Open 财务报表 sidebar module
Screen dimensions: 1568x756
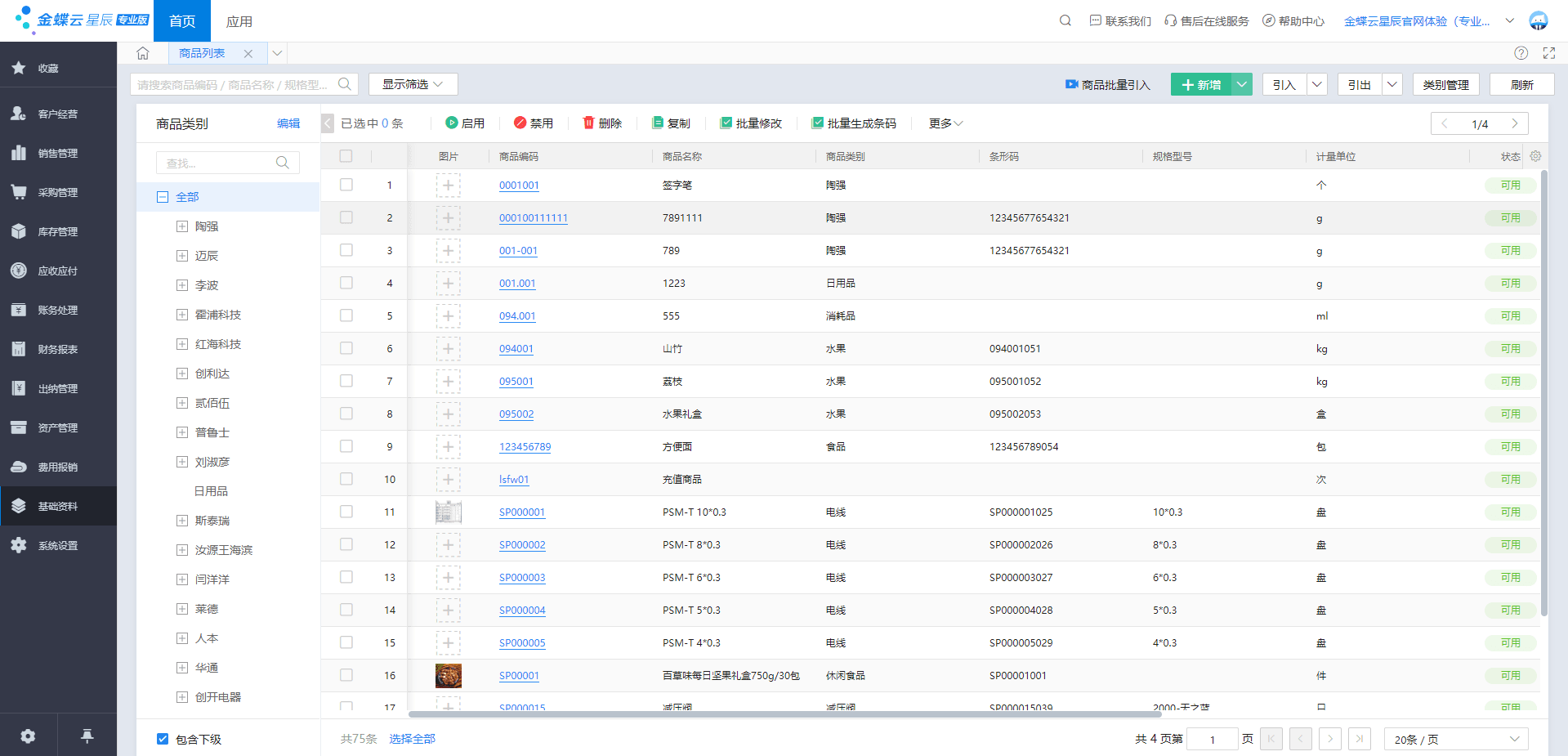point(58,349)
